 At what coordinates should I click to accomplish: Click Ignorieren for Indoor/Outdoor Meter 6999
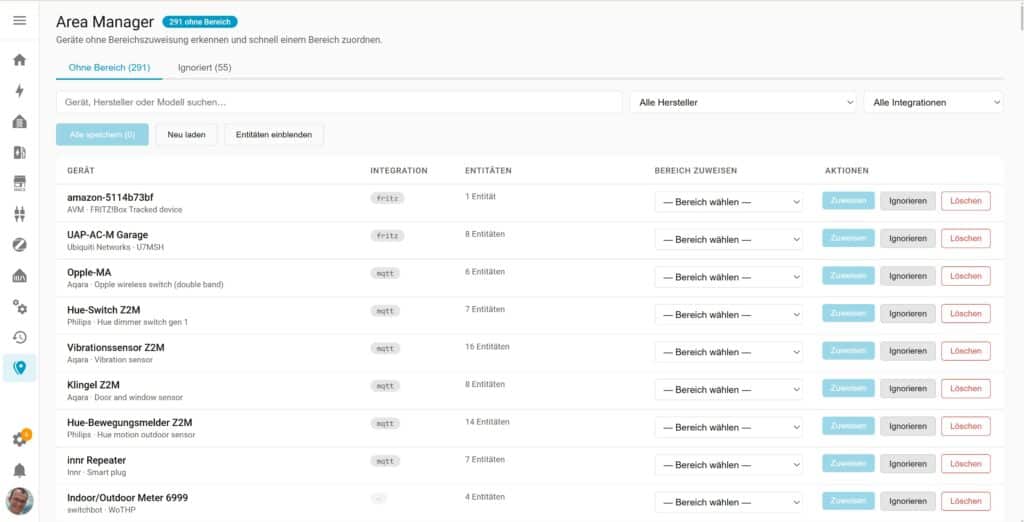click(x=908, y=501)
